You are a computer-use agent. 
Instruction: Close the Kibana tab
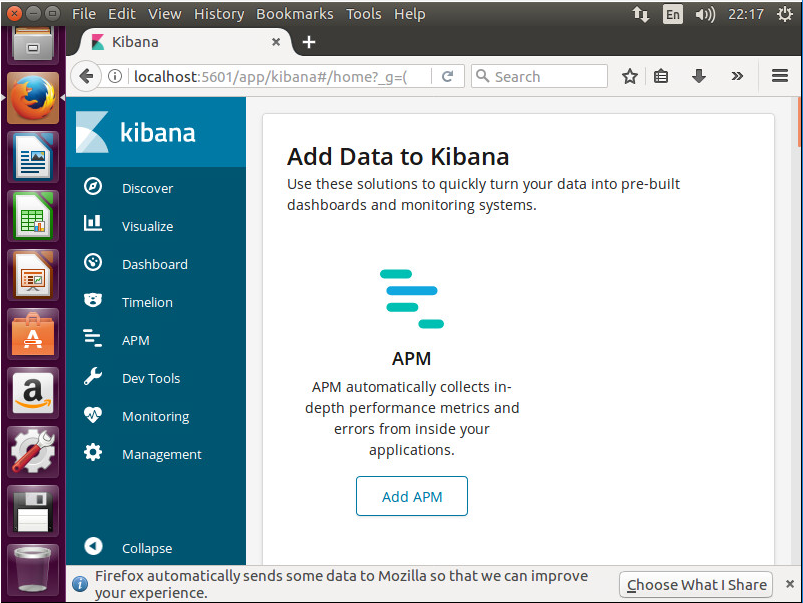(x=276, y=42)
